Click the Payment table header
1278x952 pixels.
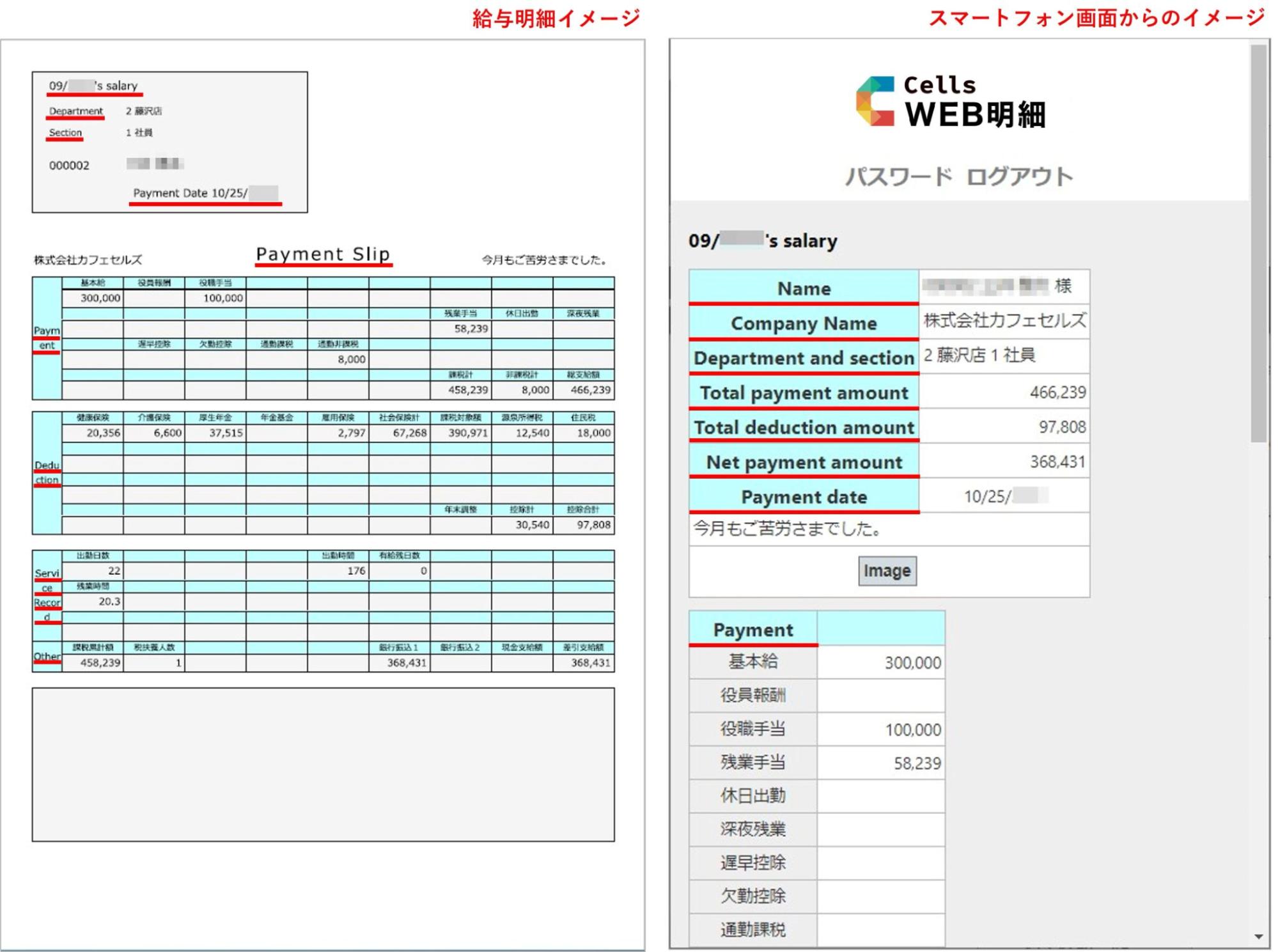point(753,629)
